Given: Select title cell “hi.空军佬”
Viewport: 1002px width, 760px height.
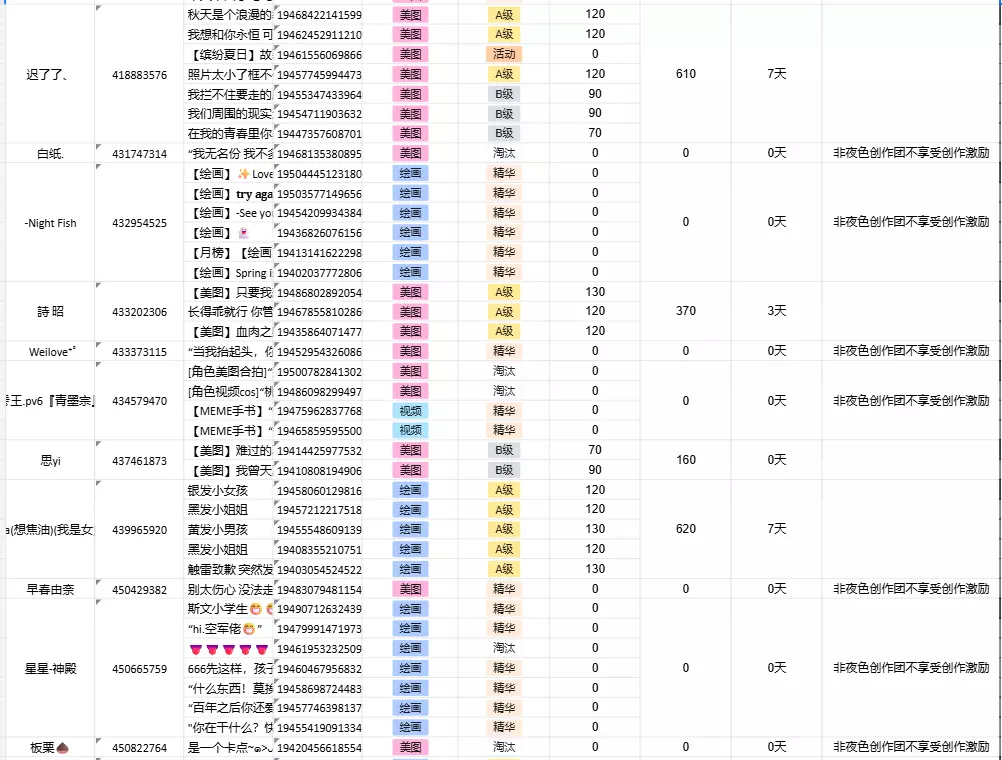Looking at the screenshot, I should pyautogui.click(x=229, y=629).
